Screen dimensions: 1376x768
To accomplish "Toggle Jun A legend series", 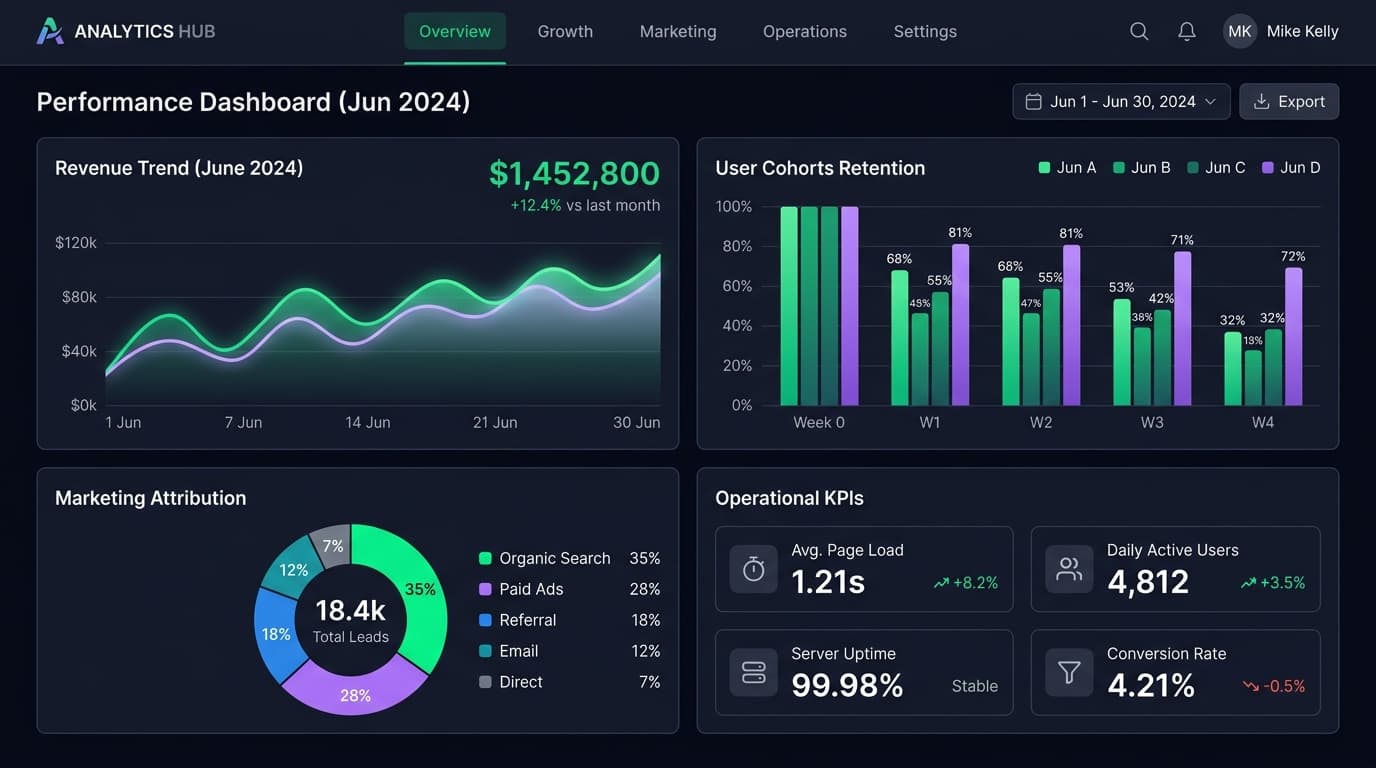I will pos(1067,168).
